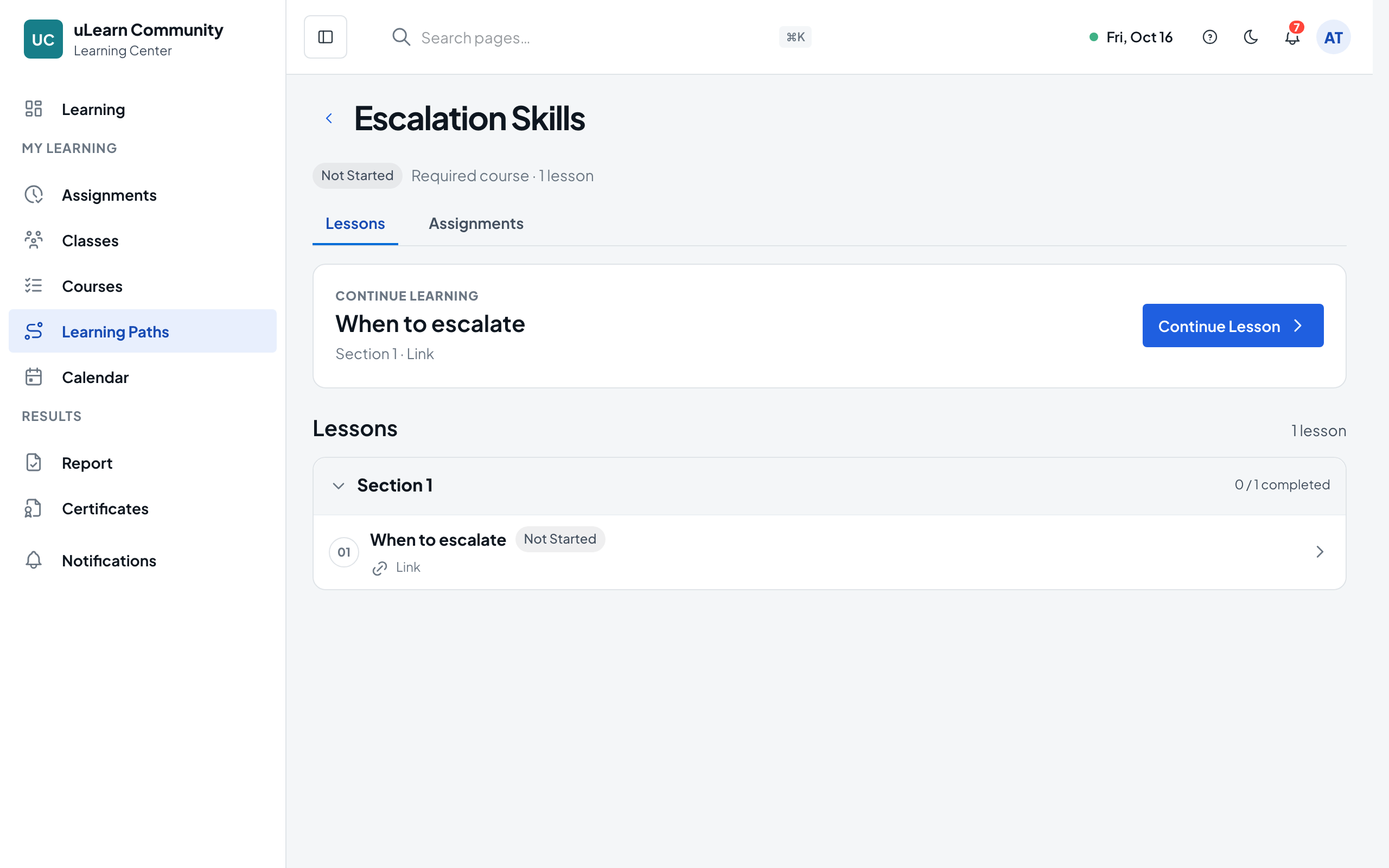Open Courses in the sidebar

[142, 285]
